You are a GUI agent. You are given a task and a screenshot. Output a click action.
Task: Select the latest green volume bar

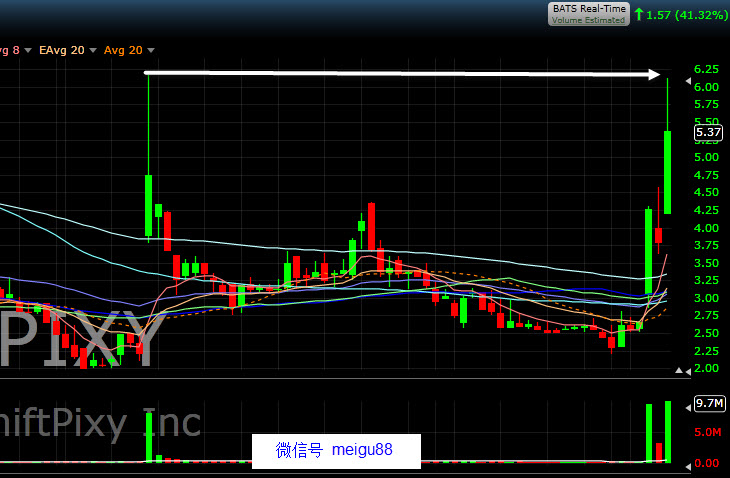click(668, 431)
